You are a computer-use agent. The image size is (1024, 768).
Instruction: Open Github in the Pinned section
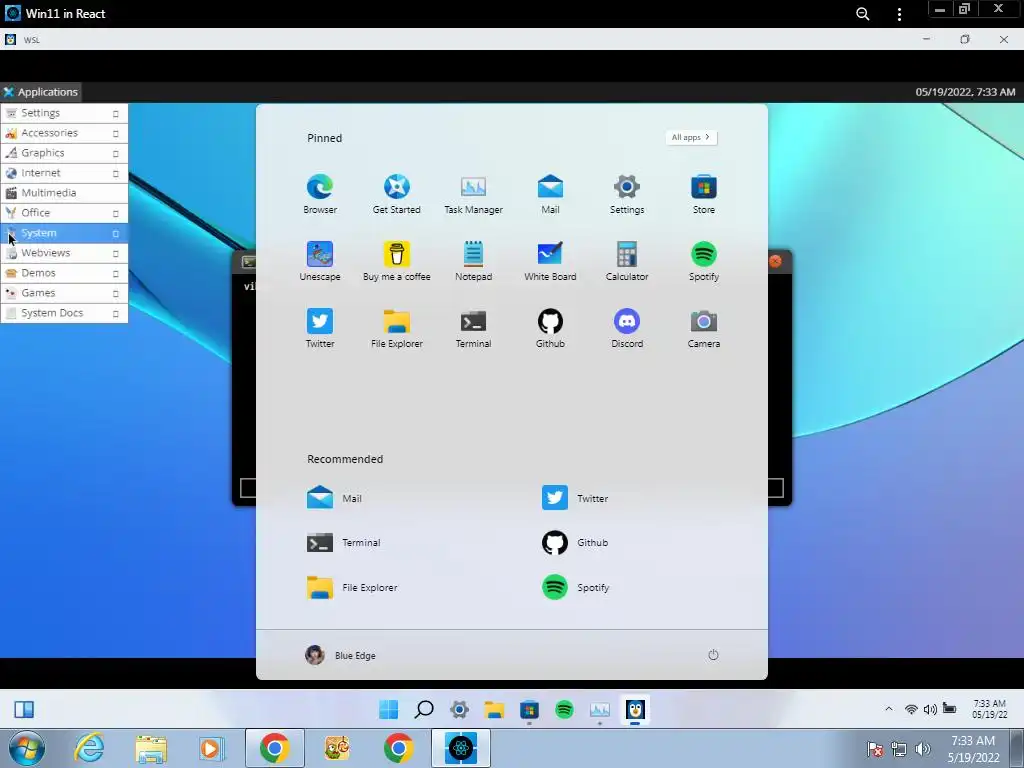(x=550, y=328)
